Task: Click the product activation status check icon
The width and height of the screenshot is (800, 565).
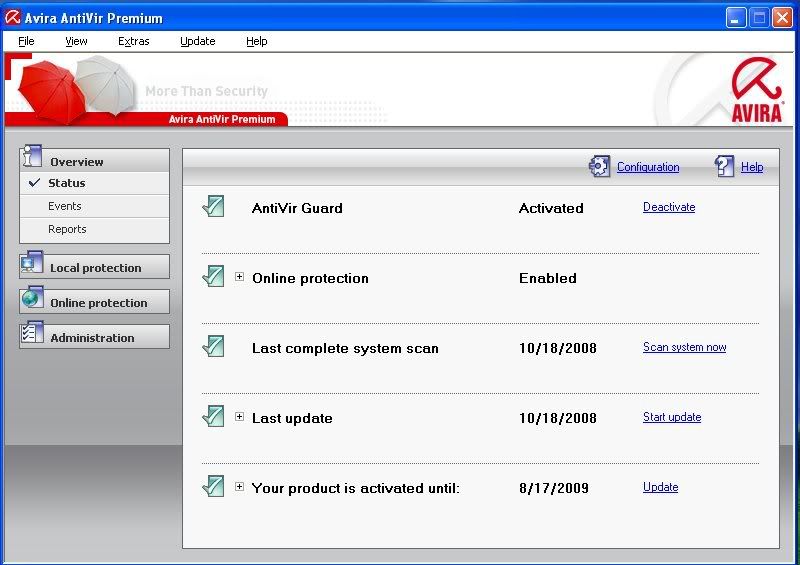Action: click(213, 486)
